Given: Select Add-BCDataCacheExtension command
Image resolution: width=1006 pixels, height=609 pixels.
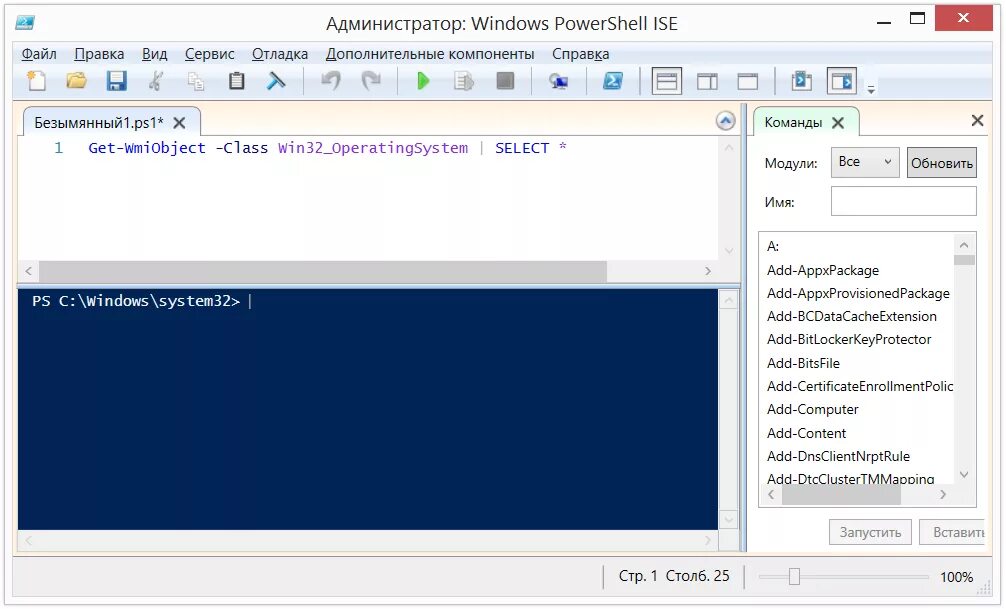Looking at the screenshot, I should [x=851, y=316].
